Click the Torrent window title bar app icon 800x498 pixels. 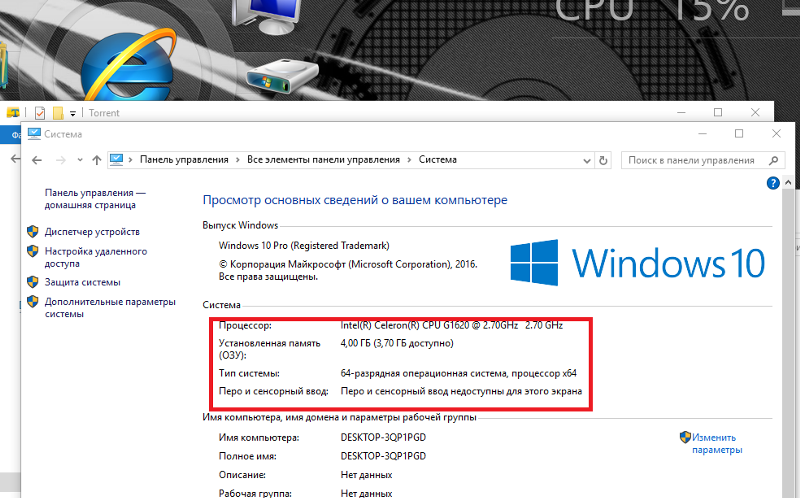pyautogui.click(x=13, y=113)
